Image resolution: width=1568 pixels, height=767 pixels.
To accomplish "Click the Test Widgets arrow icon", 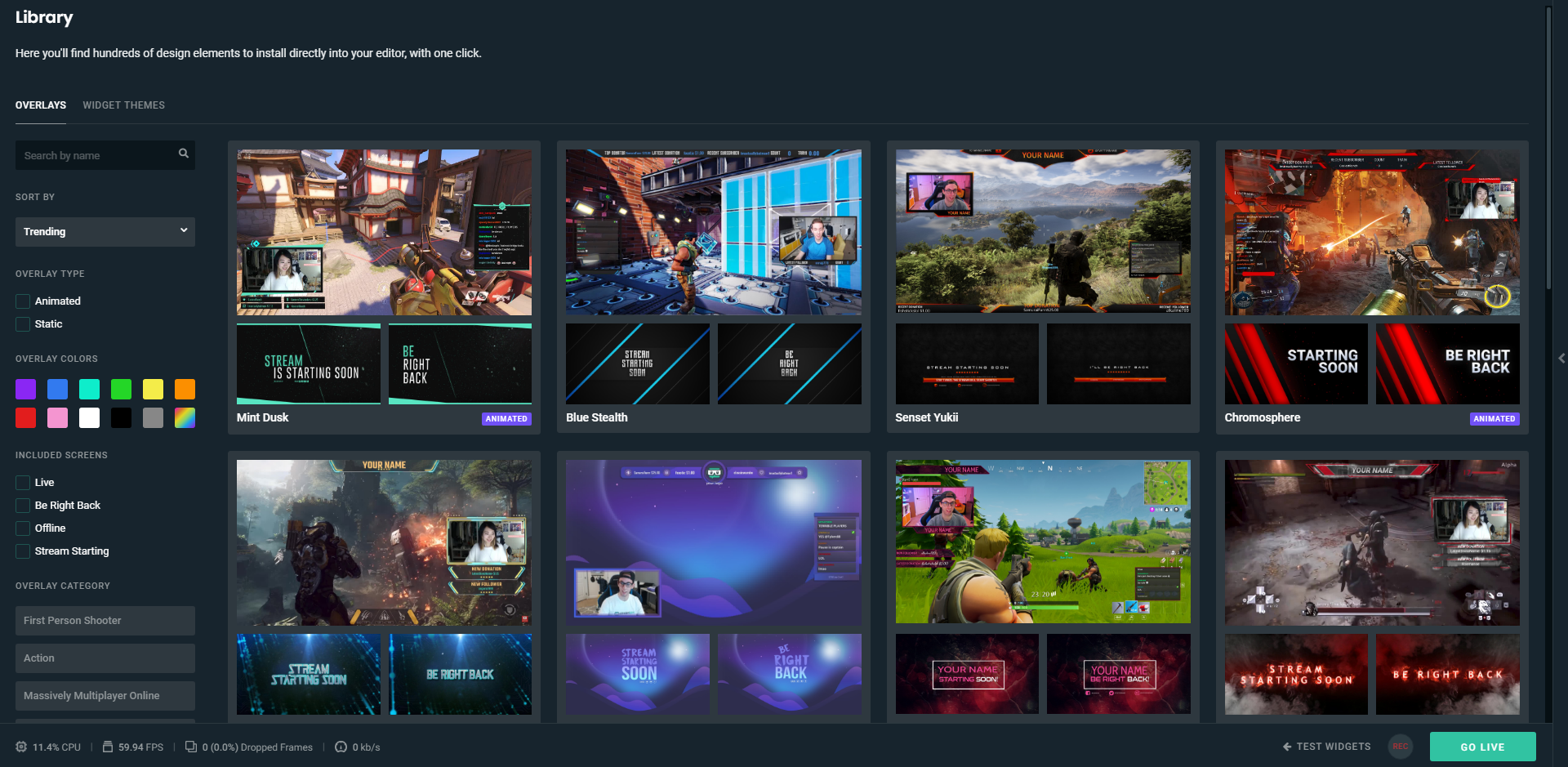I will pos(1287,747).
